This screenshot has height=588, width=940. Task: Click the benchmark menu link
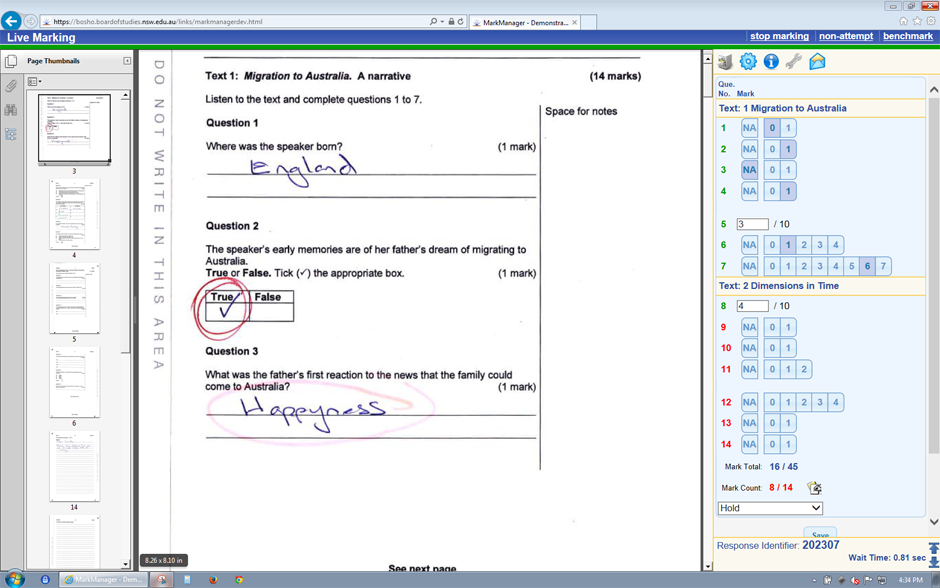(907, 36)
